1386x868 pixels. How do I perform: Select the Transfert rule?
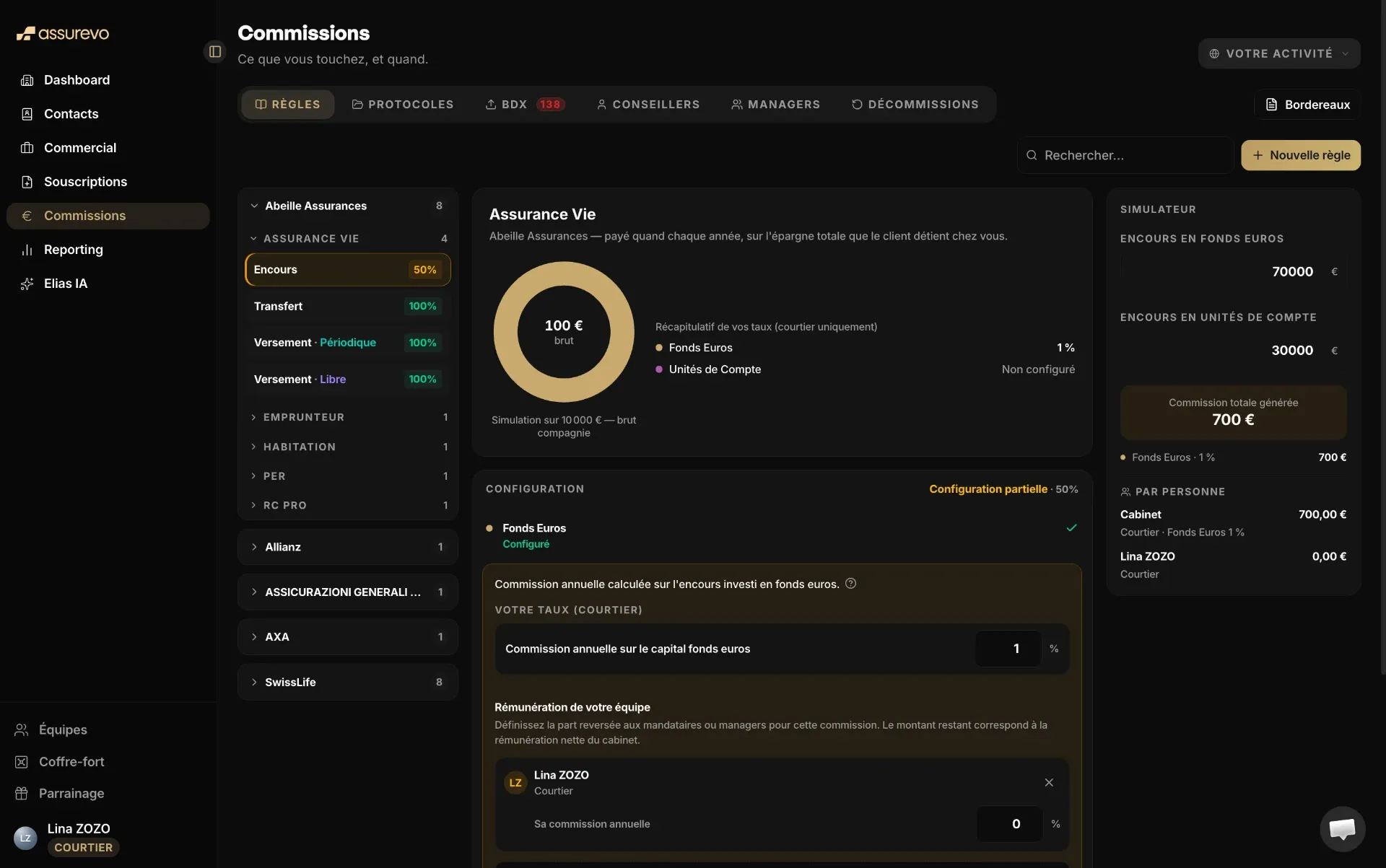pyautogui.click(x=348, y=307)
